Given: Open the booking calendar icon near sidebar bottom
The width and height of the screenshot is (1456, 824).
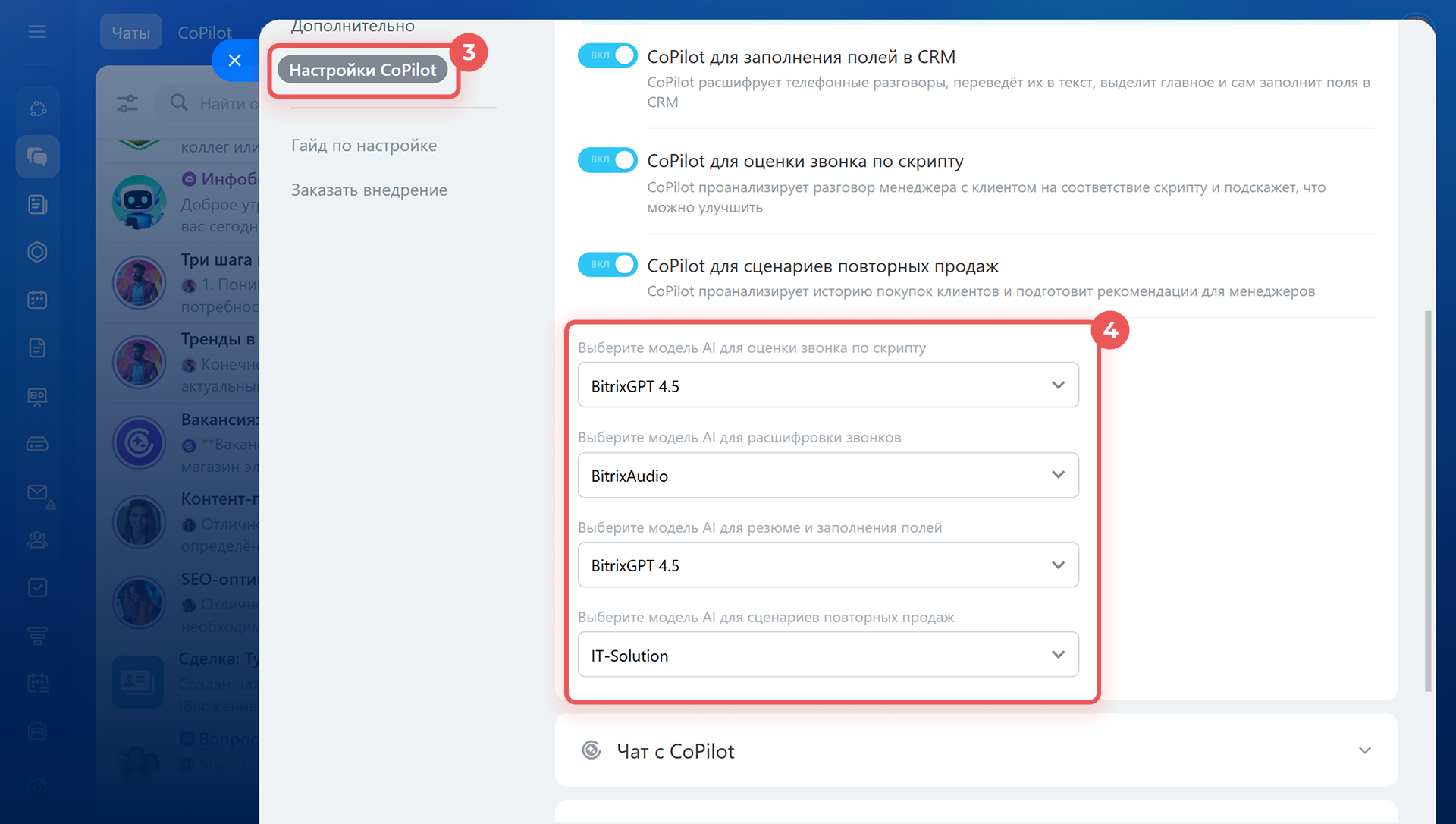Looking at the screenshot, I should point(37,683).
